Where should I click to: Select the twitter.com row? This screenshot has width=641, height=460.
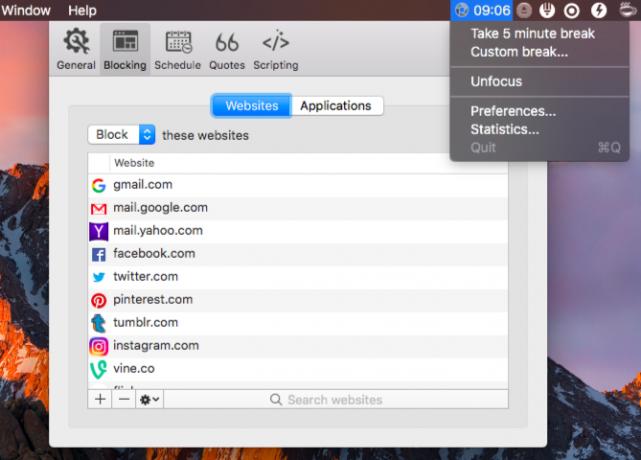298,277
